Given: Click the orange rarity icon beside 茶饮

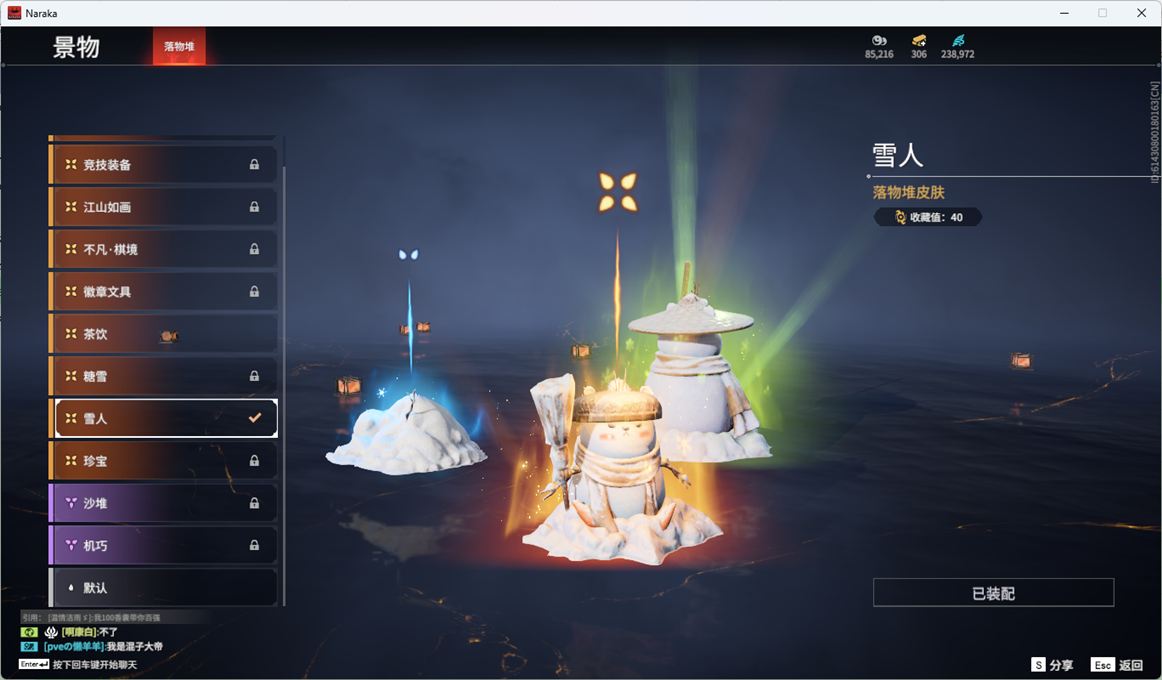Looking at the screenshot, I should (71, 334).
